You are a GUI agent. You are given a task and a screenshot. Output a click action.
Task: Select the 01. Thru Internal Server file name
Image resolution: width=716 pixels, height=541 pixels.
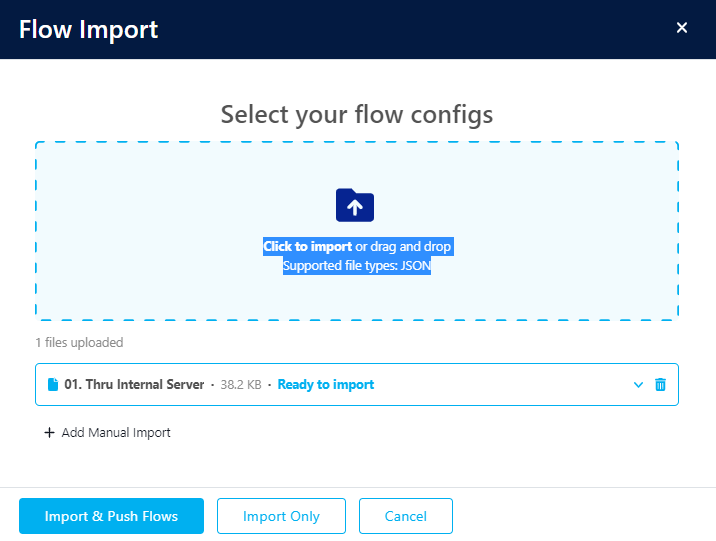[x=134, y=385]
